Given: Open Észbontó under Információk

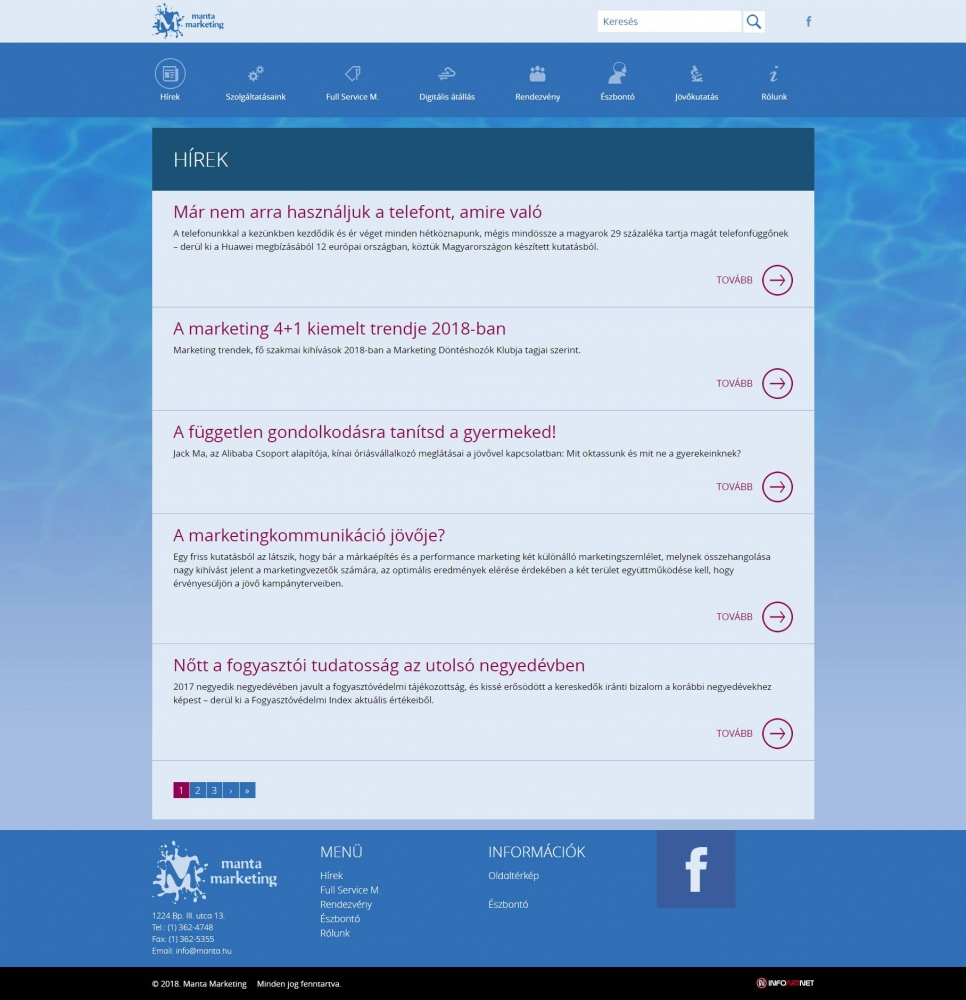Looking at the screenshot, I should pos(508,904).
